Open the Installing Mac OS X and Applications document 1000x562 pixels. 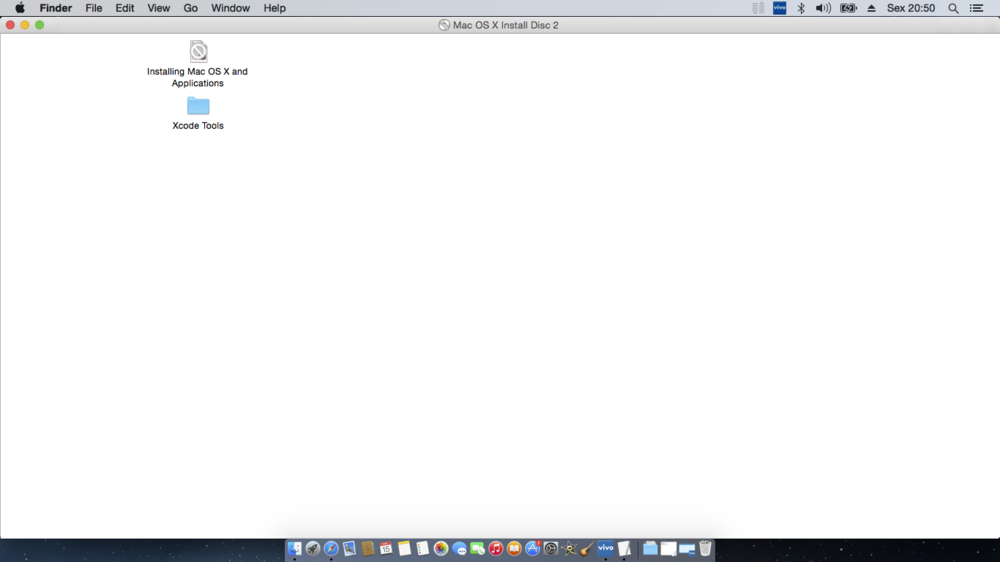pyautogui.click(x=198, y=52)
